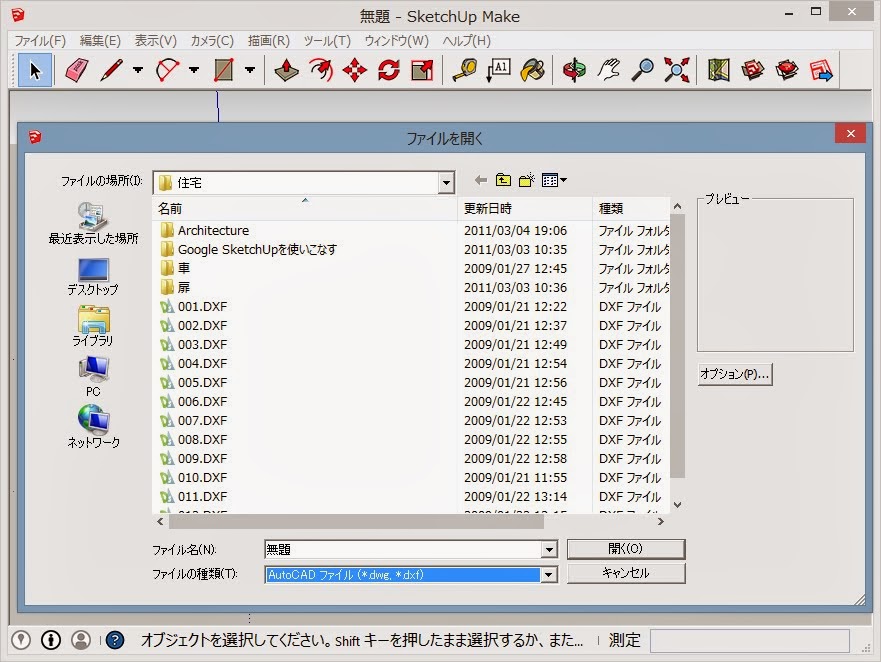Pick the Paint Bucket tool
881x662 pixels.
click(533, 70)
